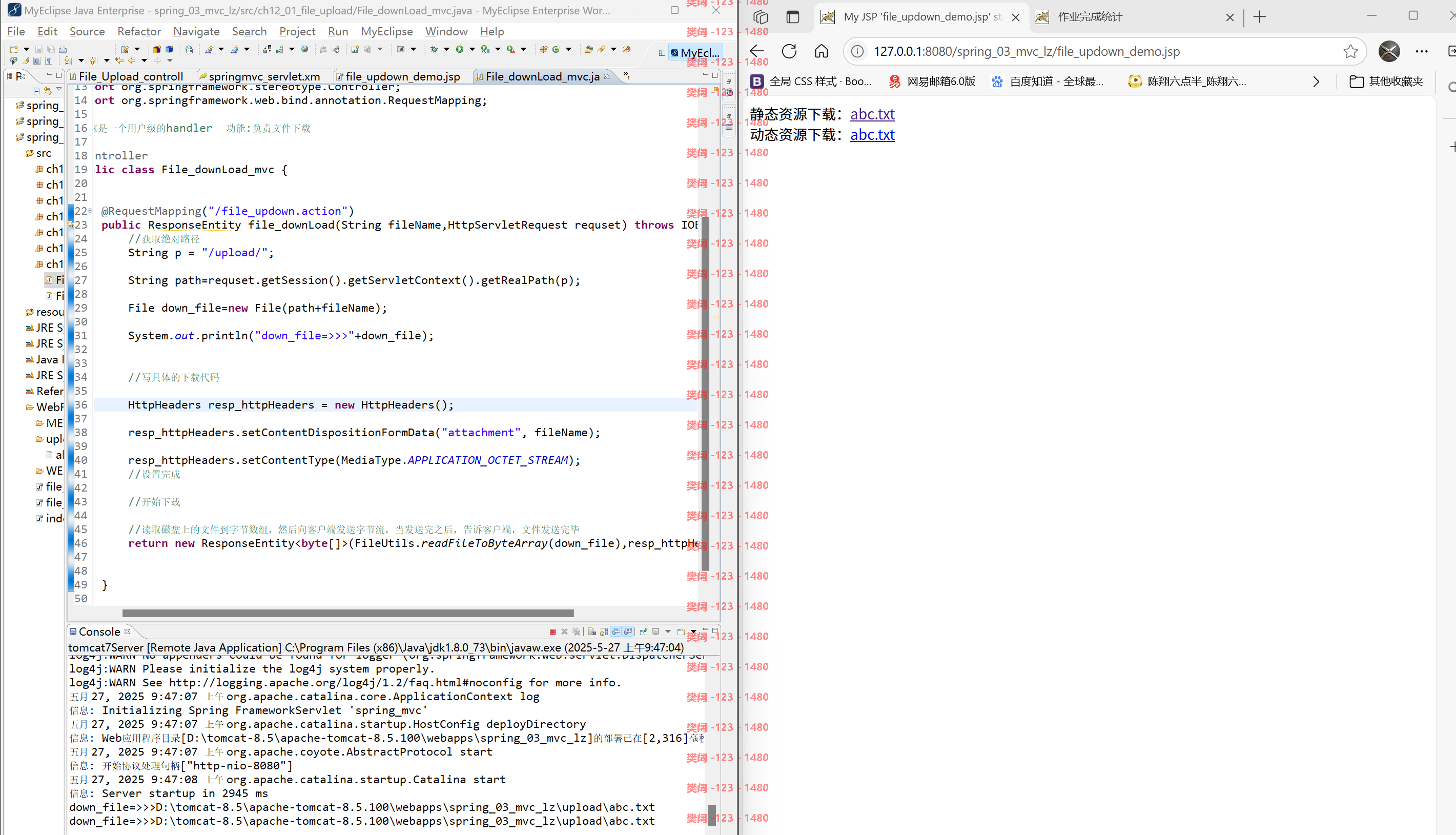The height and width of the screenshot is (835, 1456).
Task: Switch to file_updown_demo.jsp editor tab
Action: (x=402, y=76)
